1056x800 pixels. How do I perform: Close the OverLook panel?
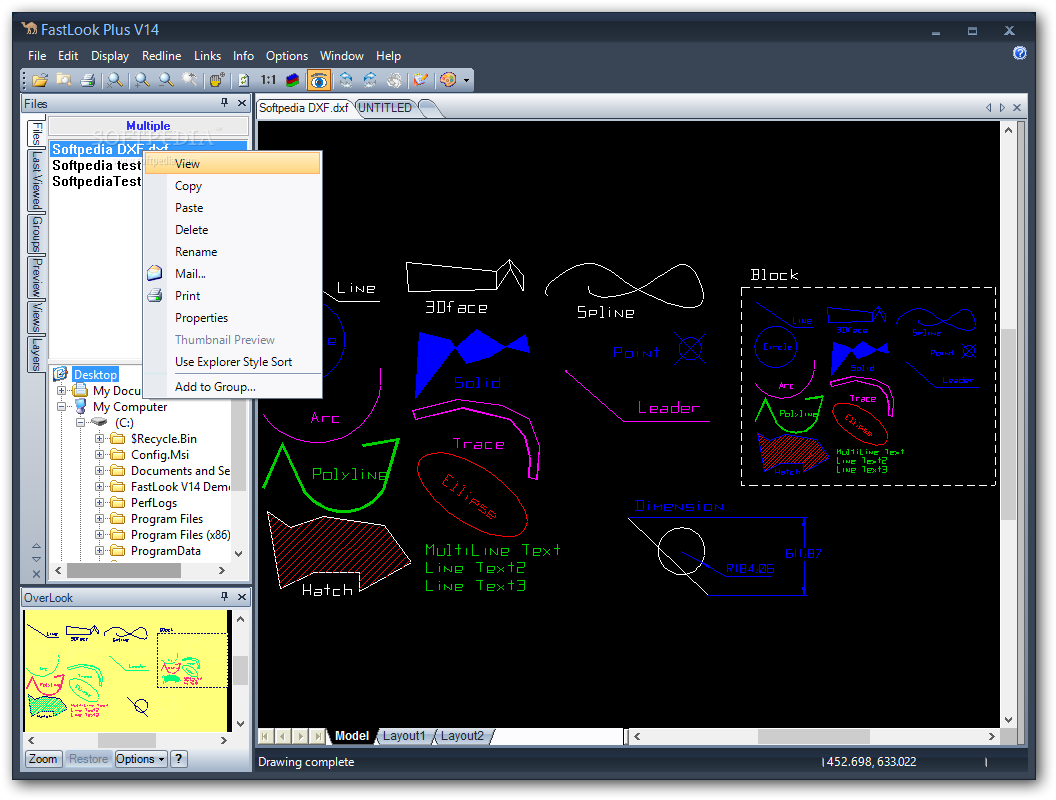(242, 597)
